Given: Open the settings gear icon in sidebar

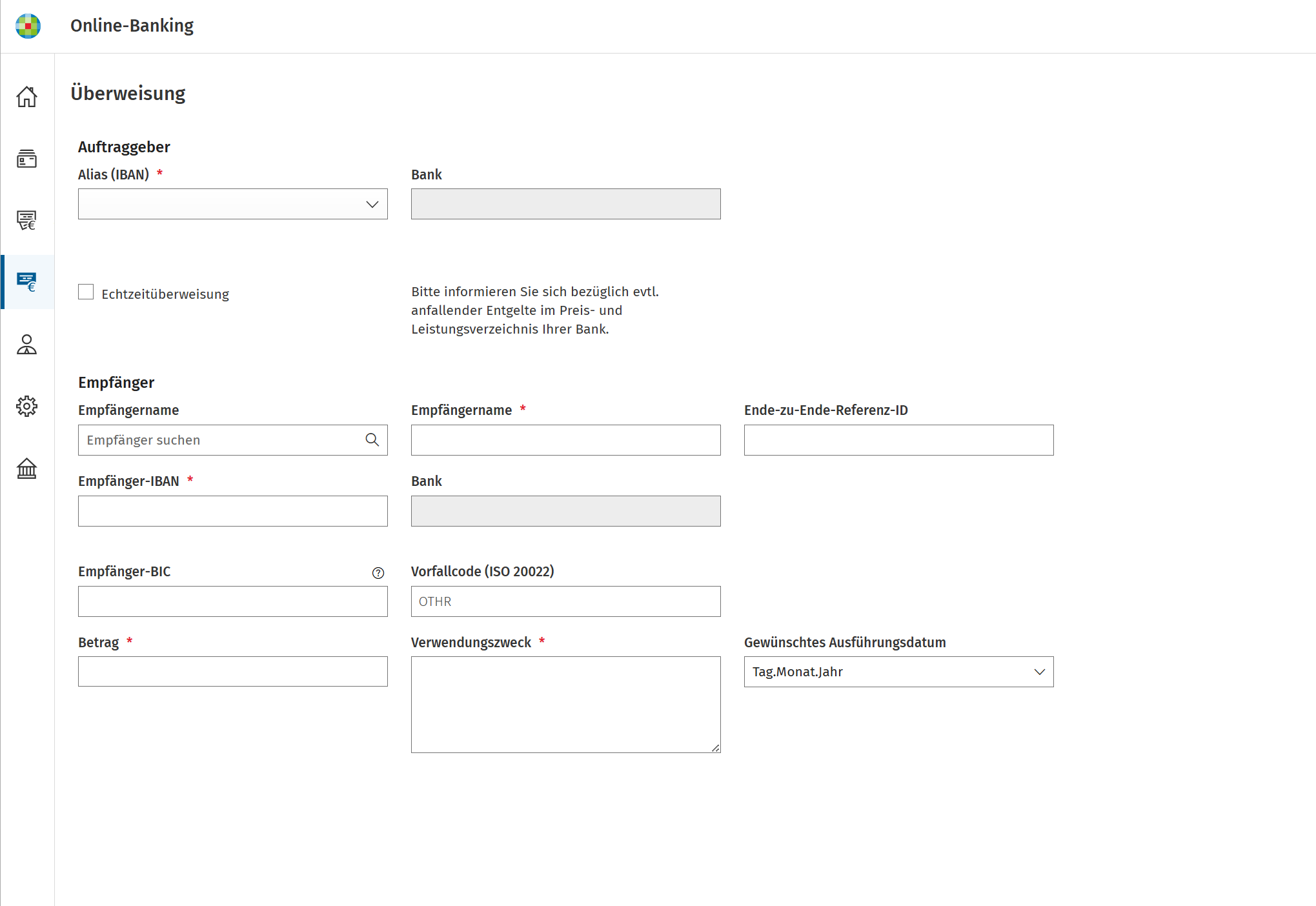Looking at the screenshot, I should (x=26, y=407).
